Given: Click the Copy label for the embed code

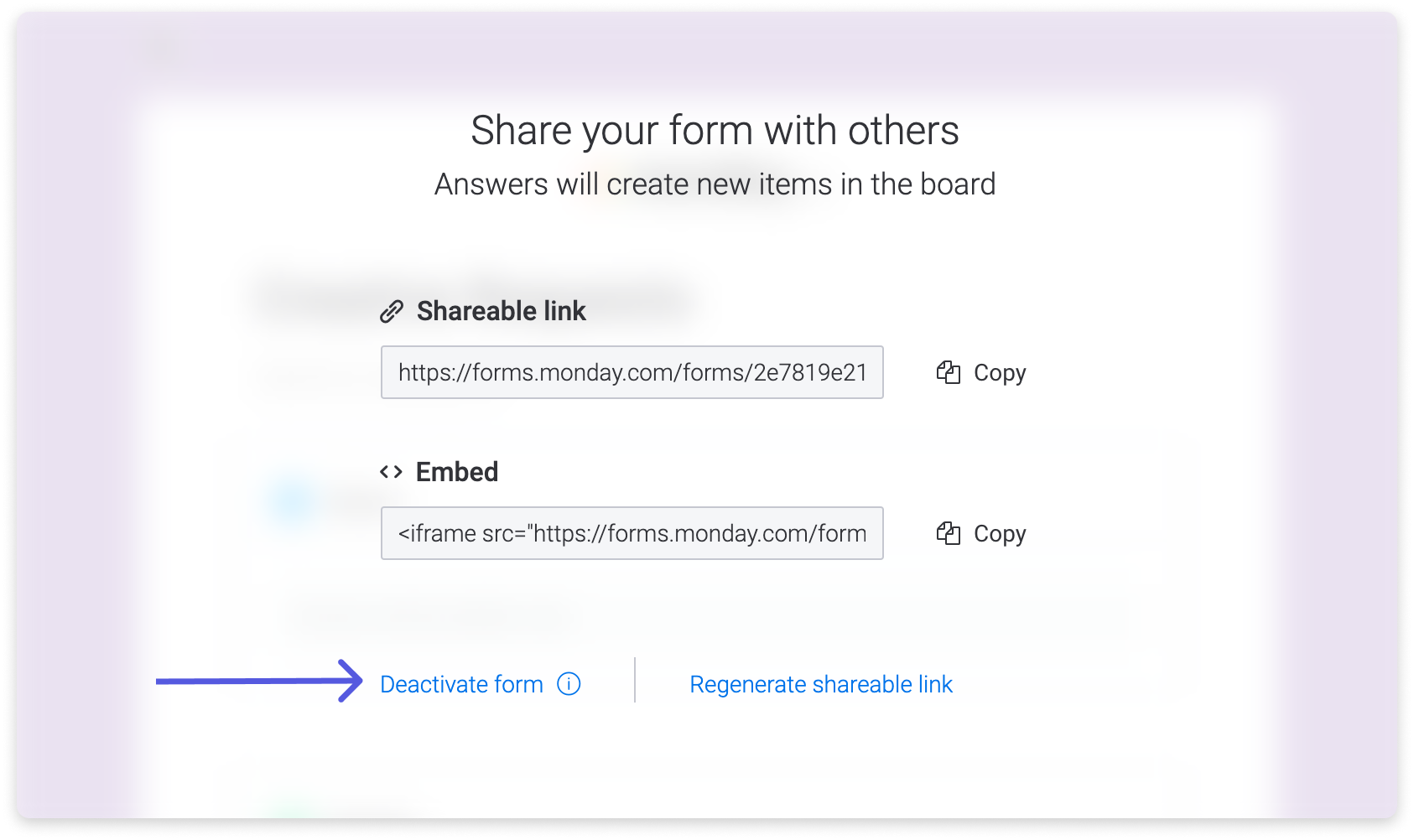Looking at the screenshot, I should (x=1000, y=534).
